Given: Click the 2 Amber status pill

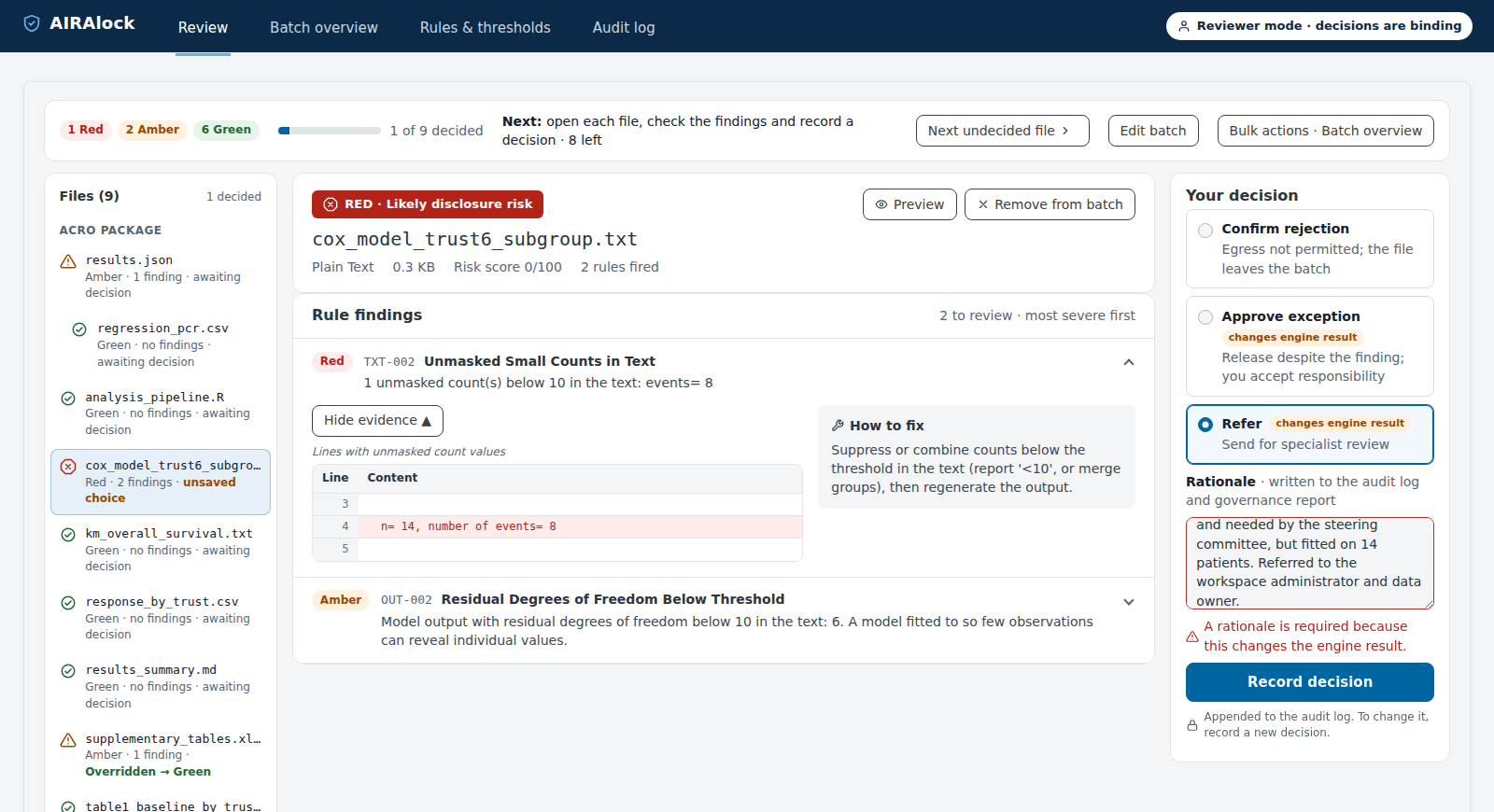Looking at the screenshot, I should click(152, 130).
